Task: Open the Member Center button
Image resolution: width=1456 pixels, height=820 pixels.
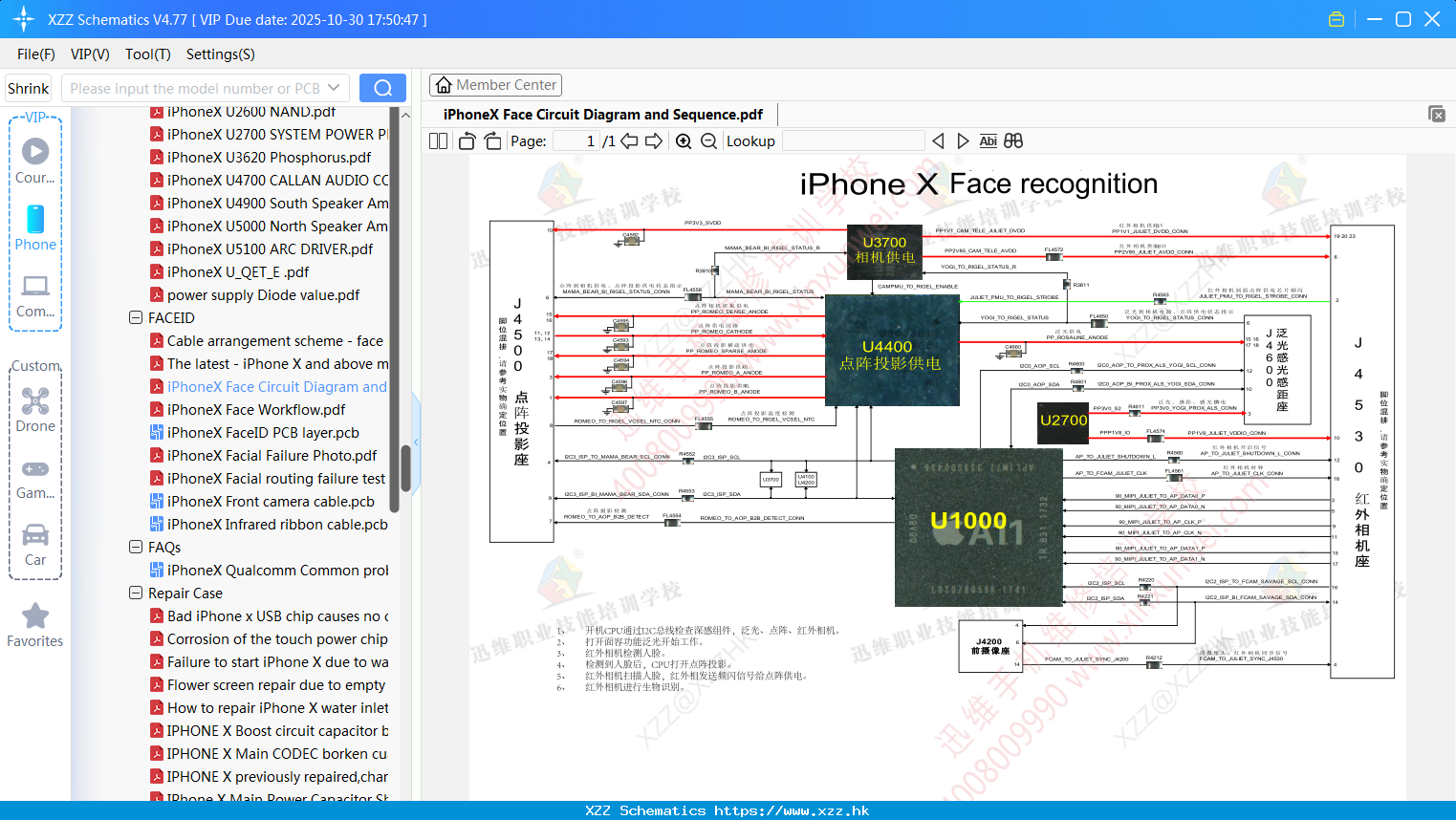Action: (495, 85)
